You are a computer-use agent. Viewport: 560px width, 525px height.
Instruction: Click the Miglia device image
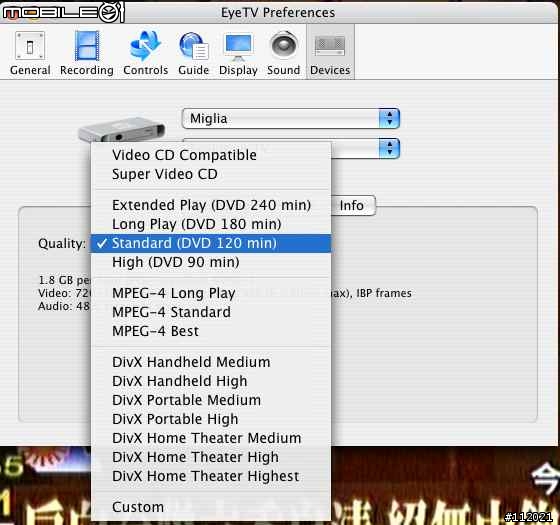click(x=121, y=130)
